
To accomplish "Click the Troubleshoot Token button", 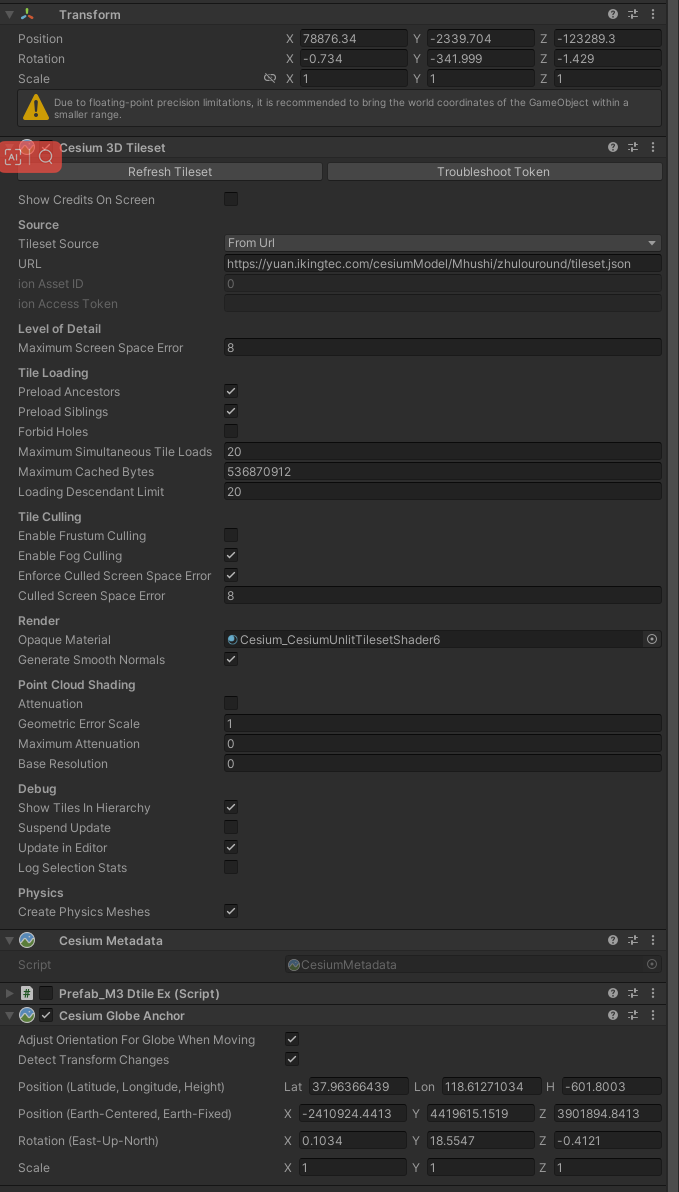I will point(494,172).
